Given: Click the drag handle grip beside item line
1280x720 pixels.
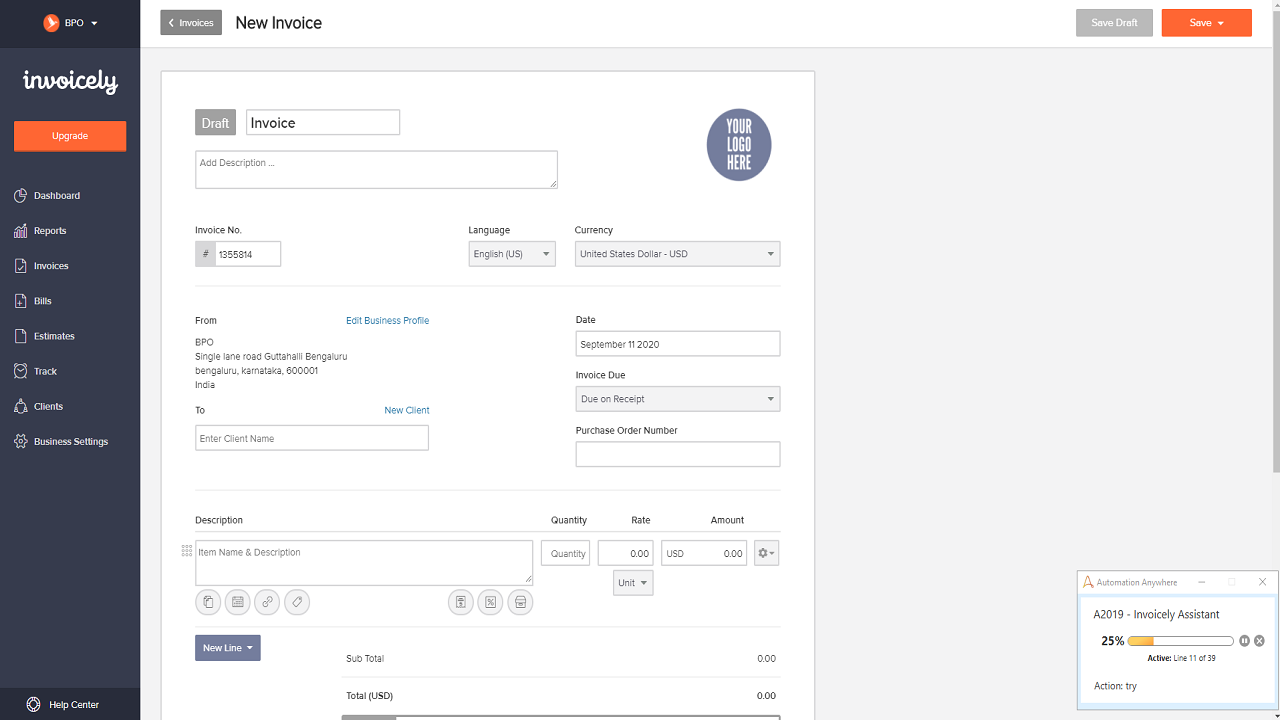Looking at the screenshot, I should 187,551.
